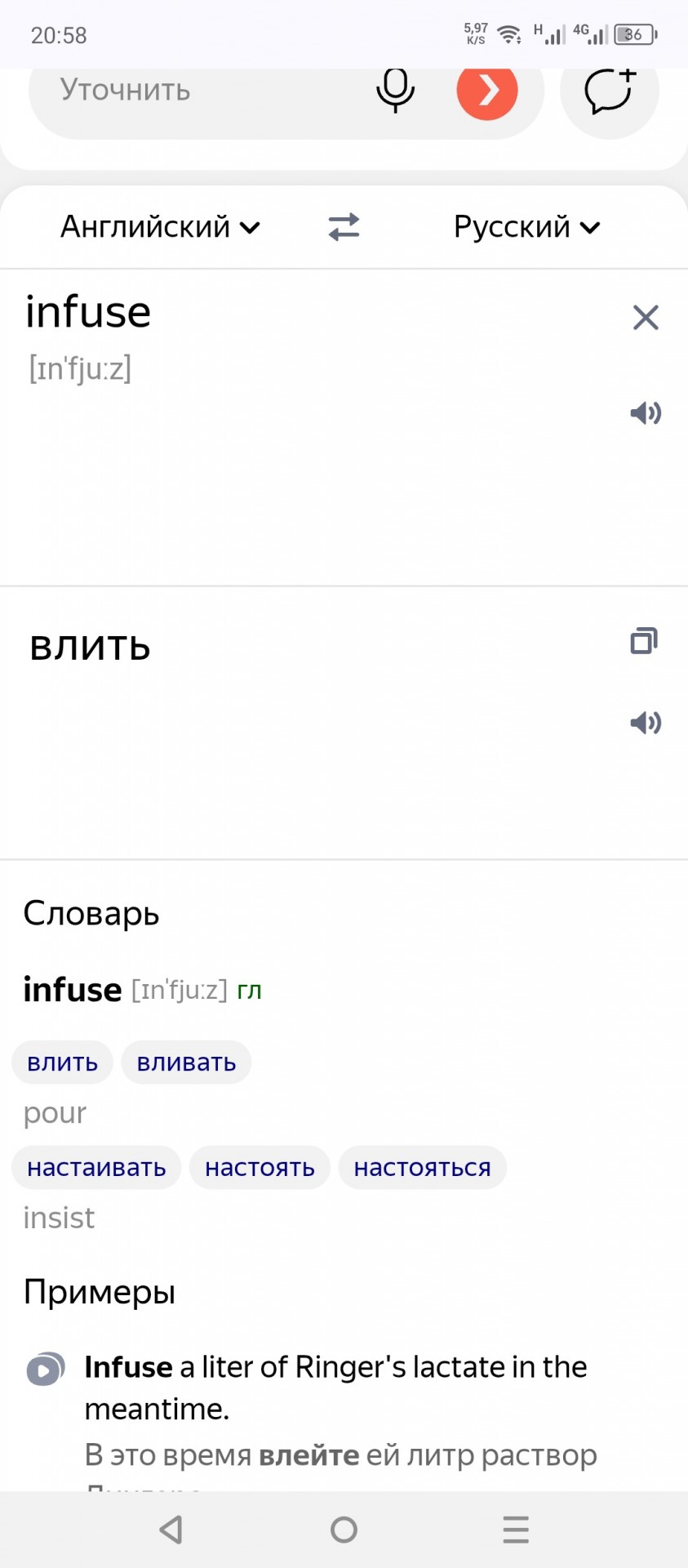
Task: Open recent apps from navigation bar
Action: coord(516,1530)
